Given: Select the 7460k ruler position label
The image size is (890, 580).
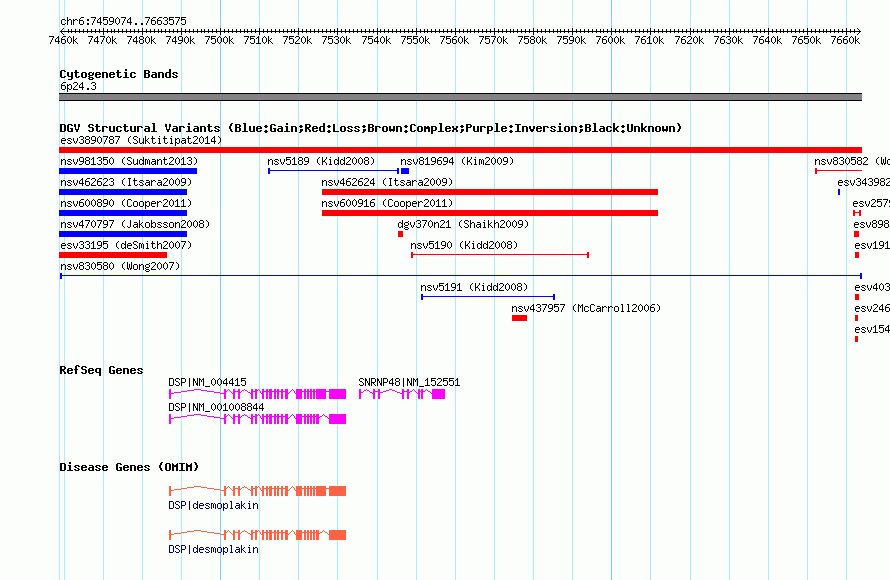Looking at the screenshot, I should 62,40.
